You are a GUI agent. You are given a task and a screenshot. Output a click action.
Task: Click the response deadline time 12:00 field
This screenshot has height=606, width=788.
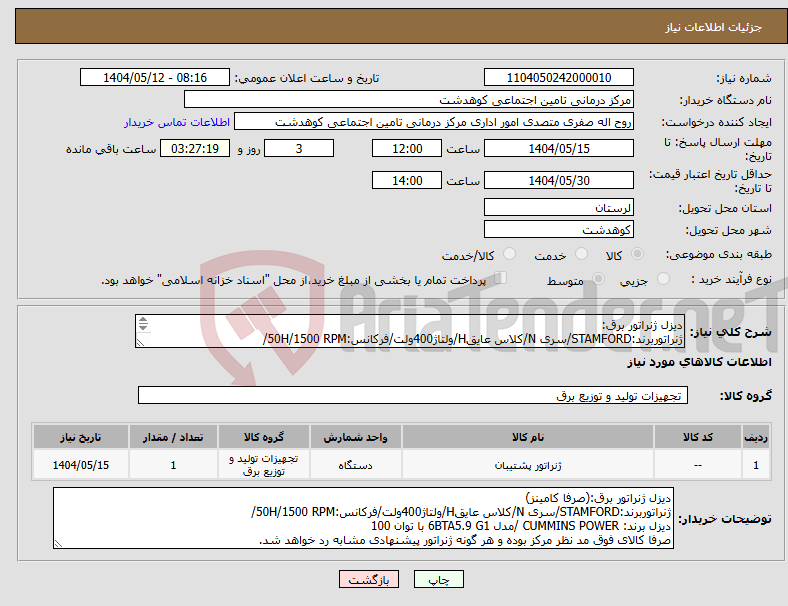tap(407, 148)
